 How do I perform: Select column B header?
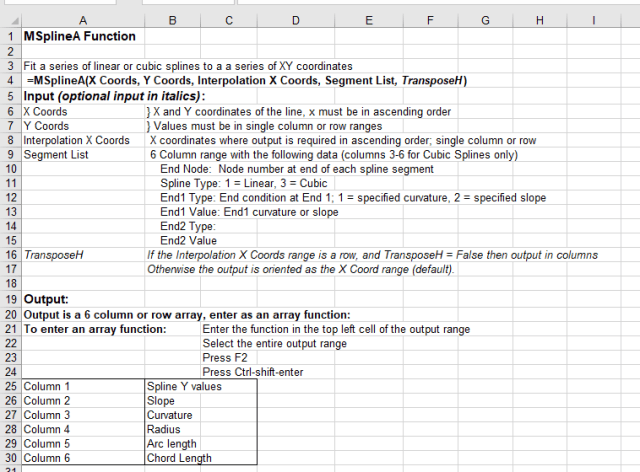tap(172, 20)
